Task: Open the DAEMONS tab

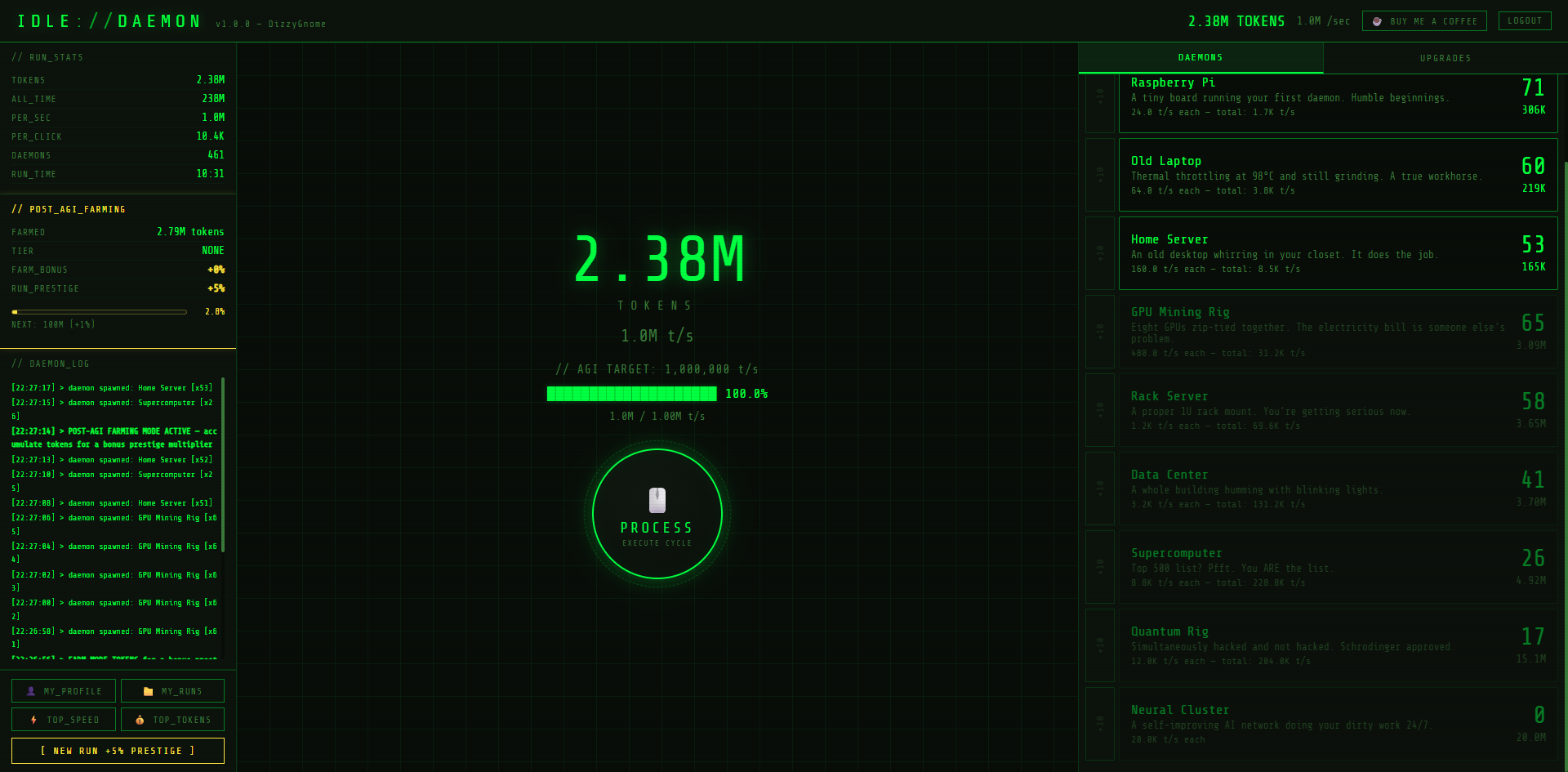Action: tap(1200, 57)
